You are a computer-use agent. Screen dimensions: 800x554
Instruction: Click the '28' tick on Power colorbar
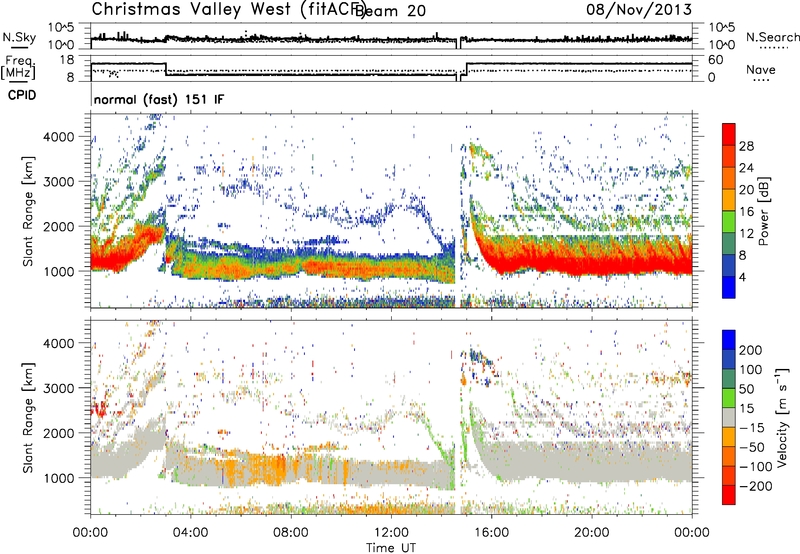coord(746,146)
